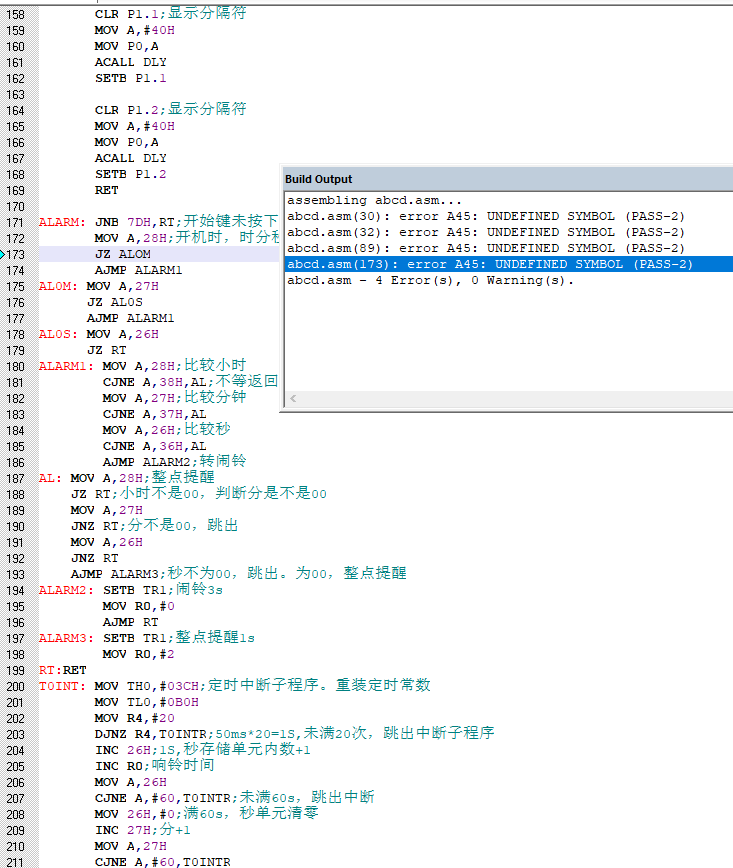This screenshot has width=733, height=868.
Task: Click the ALARM: label on line 171
Action: [62, 223]
